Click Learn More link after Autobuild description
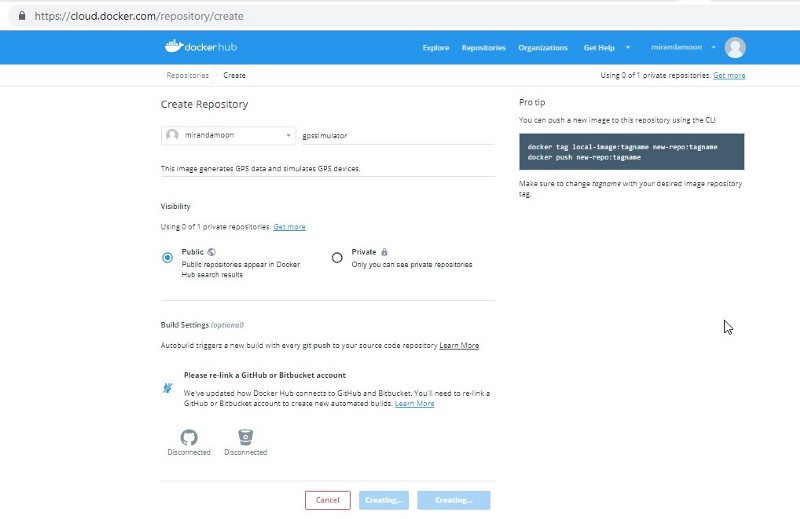 pos(459,345)
